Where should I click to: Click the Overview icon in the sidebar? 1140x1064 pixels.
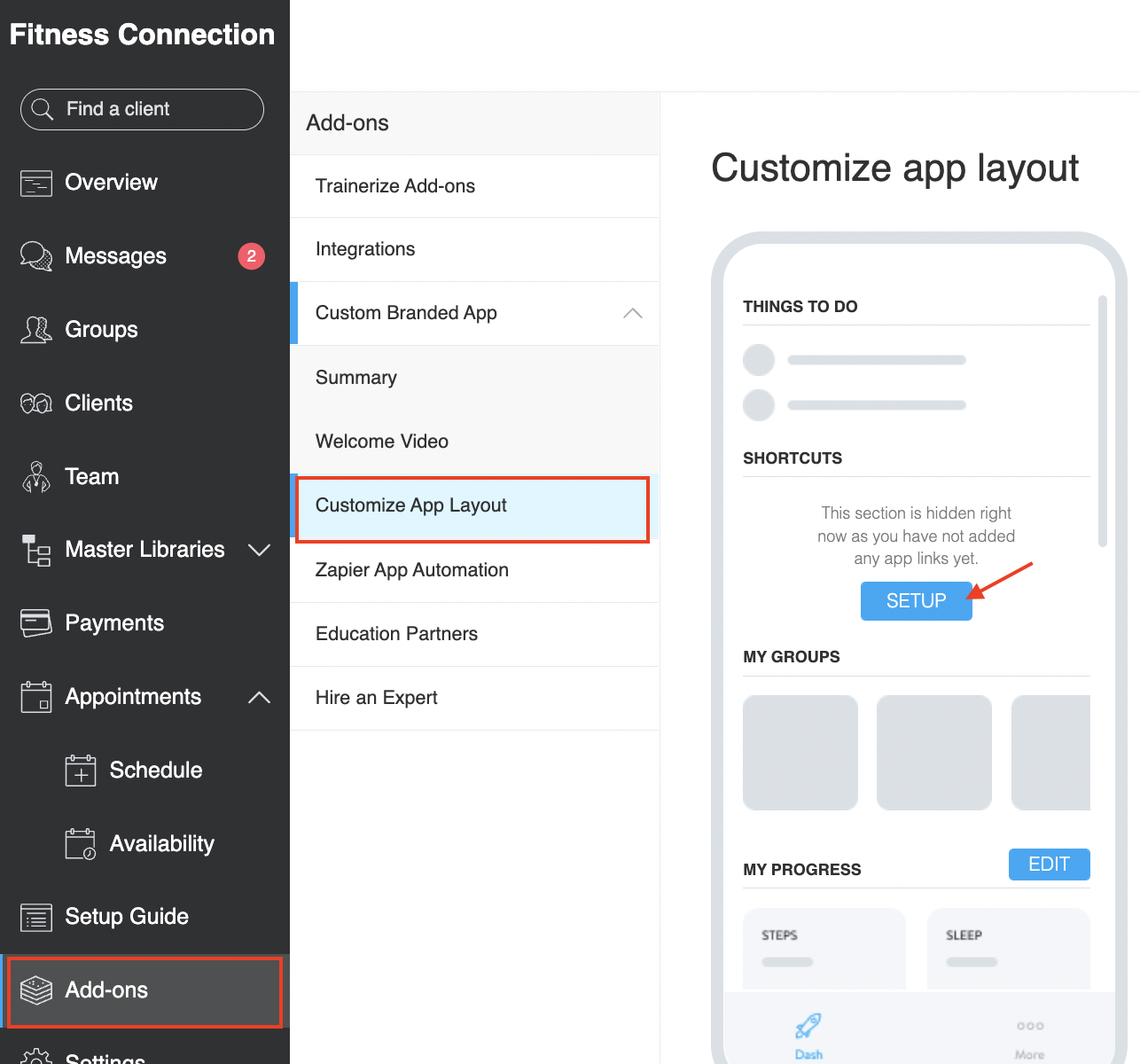point(36,183)
